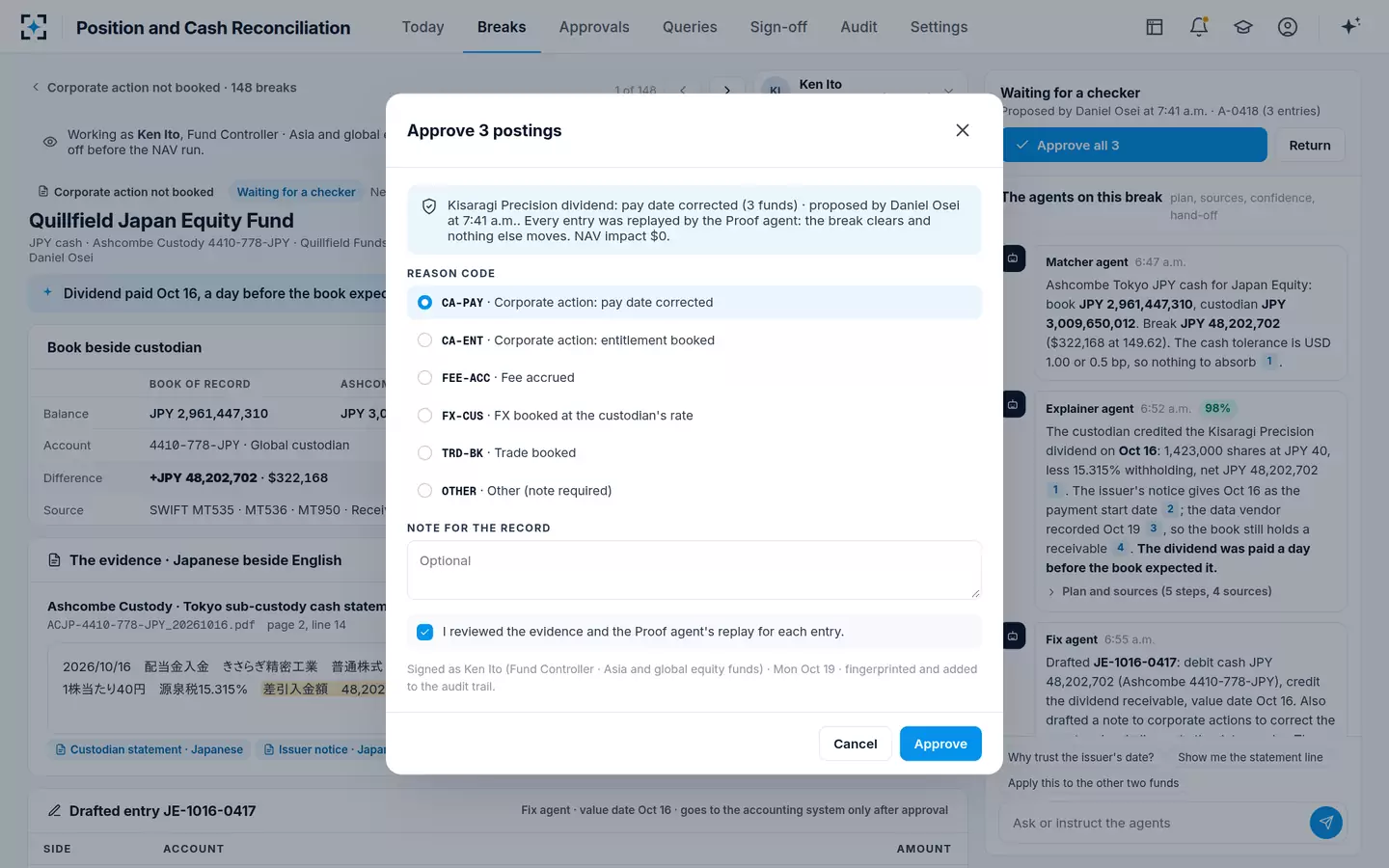Viewport: 1389px width, 868px height.
Task: Select OTHER note required reason
Action: pos(694,491)
